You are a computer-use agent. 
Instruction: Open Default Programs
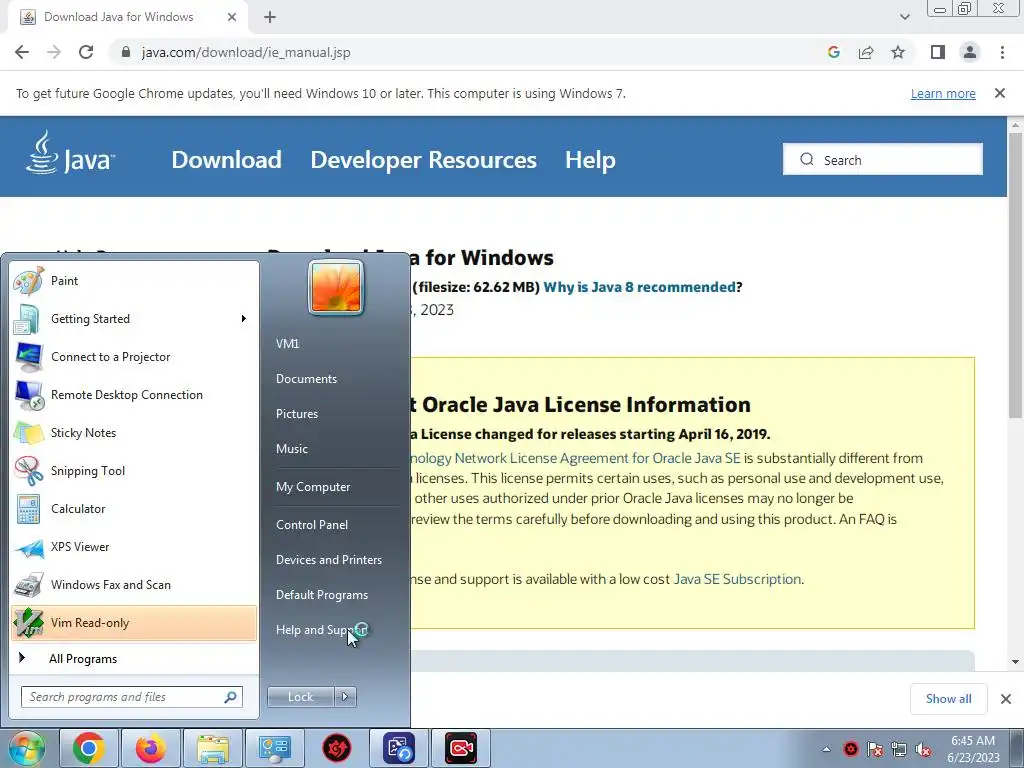[x=321, y=595]
